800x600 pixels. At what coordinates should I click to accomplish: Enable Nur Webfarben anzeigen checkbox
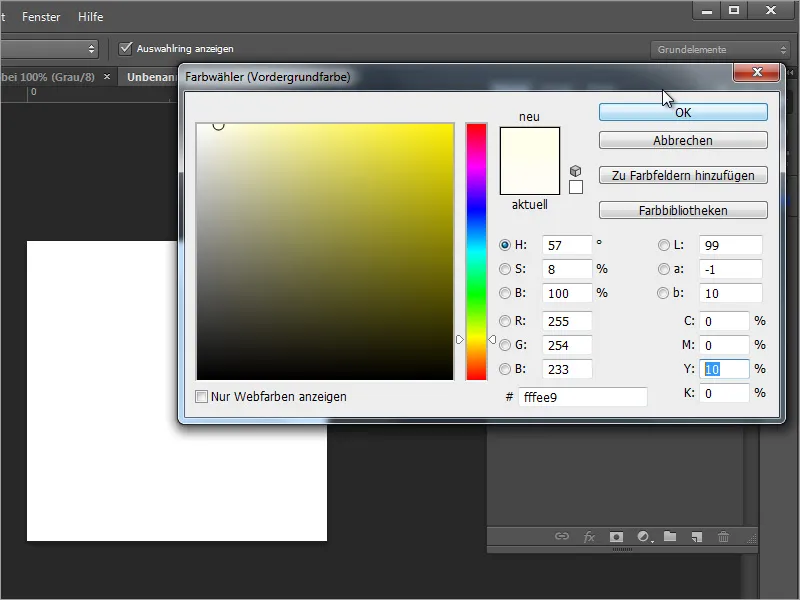click(x=202, y=396)
